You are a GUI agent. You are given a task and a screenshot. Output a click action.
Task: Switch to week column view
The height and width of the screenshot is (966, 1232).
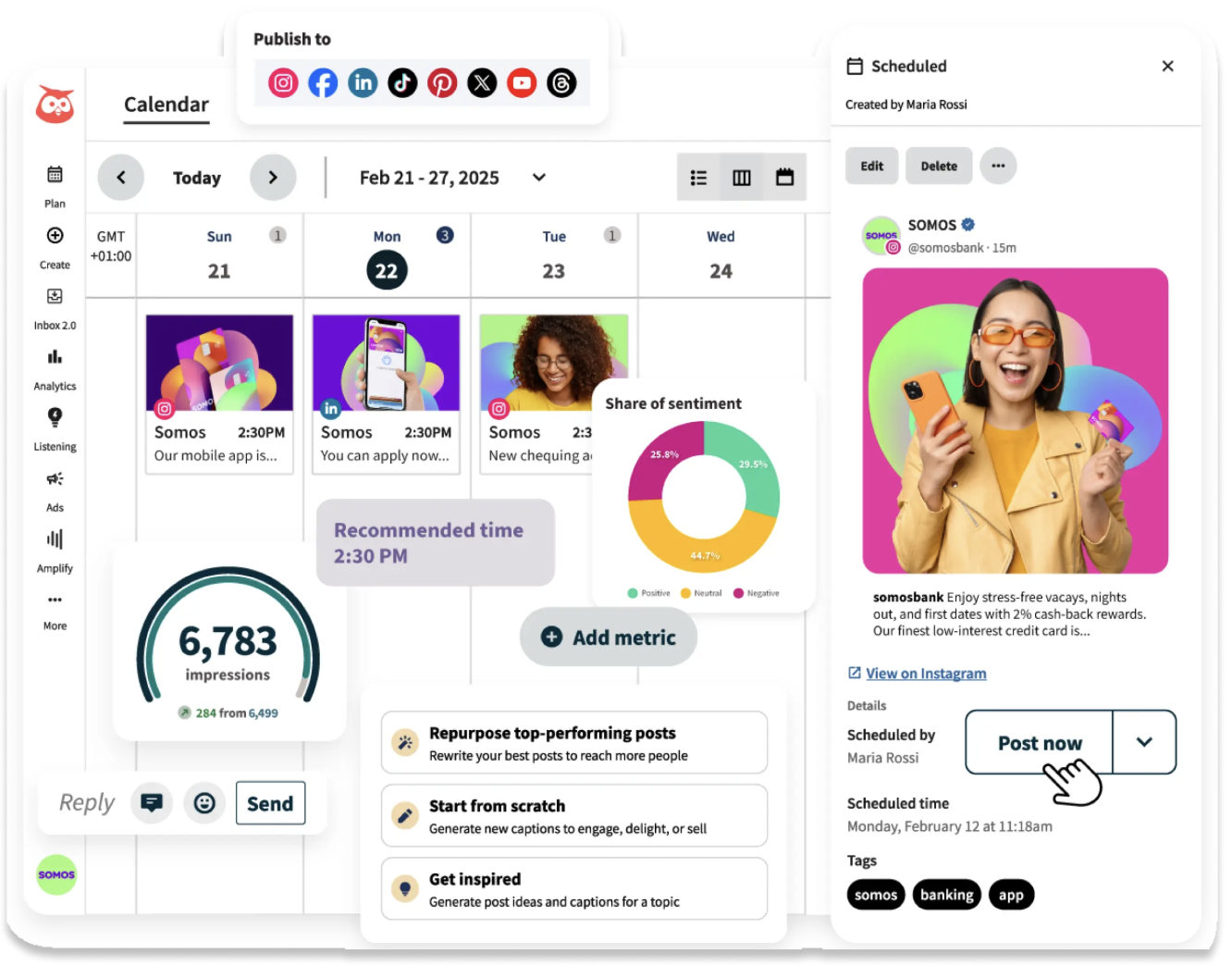coord(742,178)
